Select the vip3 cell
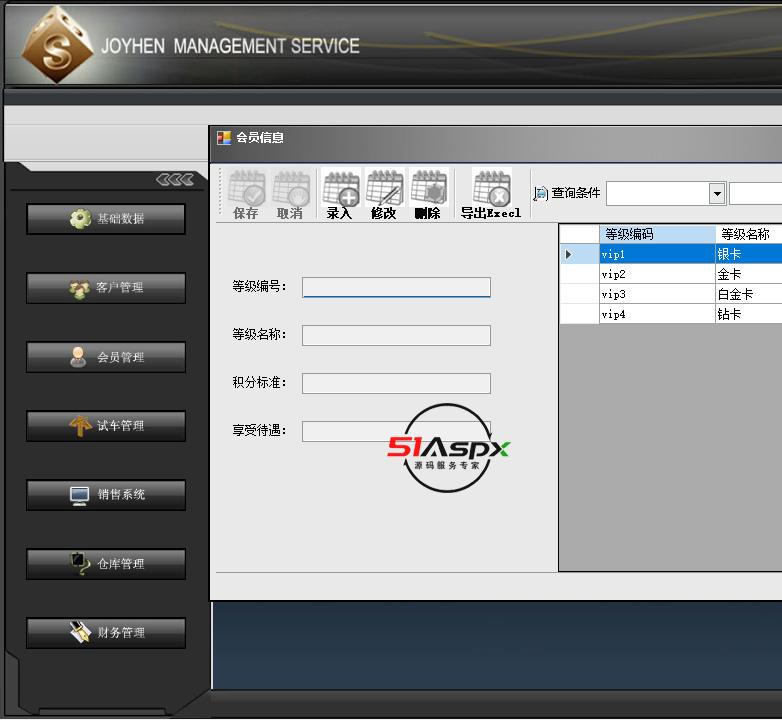The image size is (782, 720). 657,294
